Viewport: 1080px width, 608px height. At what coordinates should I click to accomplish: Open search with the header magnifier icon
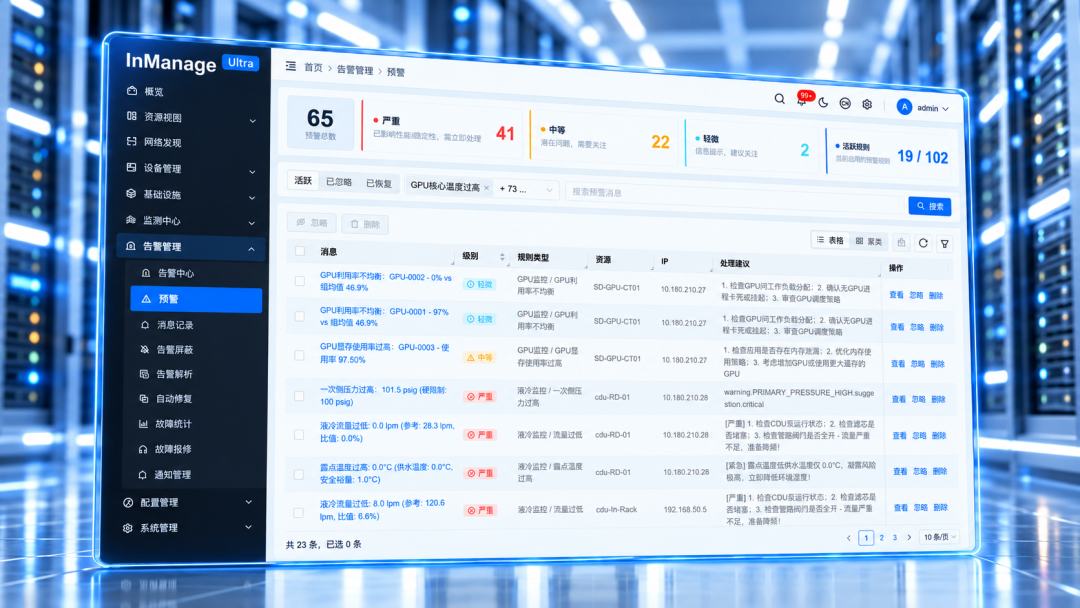click(779, 98)
